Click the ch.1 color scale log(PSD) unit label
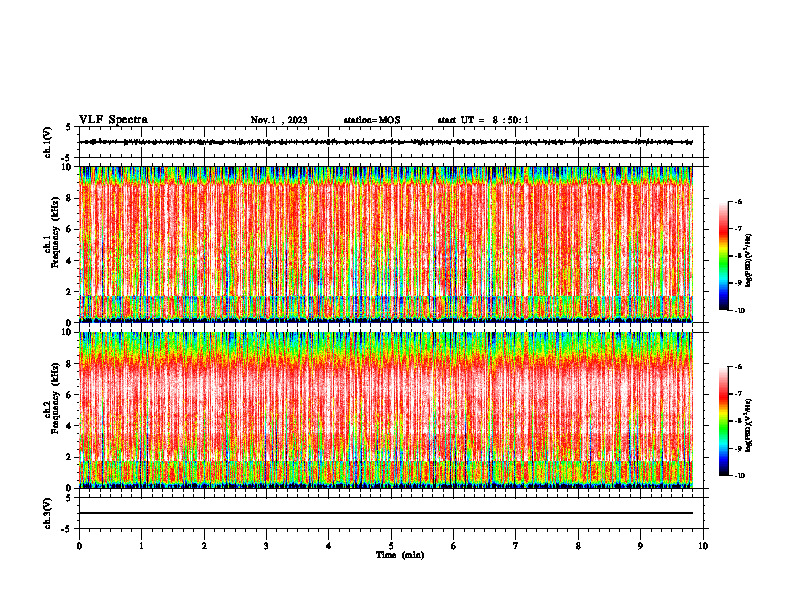Viewport: 792px width, 612px height. pyautogui.click(x=749, y=261)
